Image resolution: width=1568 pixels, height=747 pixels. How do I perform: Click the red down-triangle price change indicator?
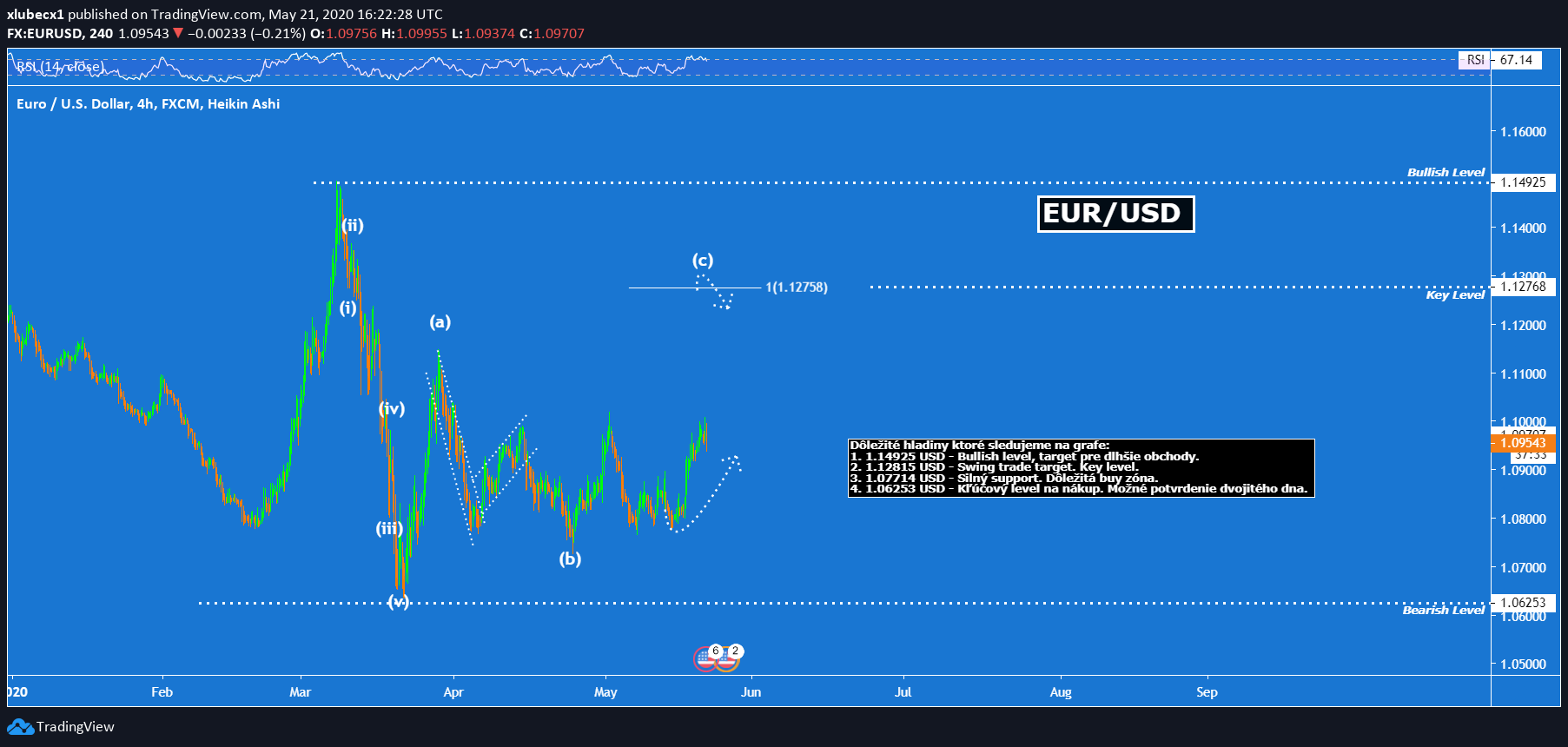pyautogui.click(x=178, y=34)
